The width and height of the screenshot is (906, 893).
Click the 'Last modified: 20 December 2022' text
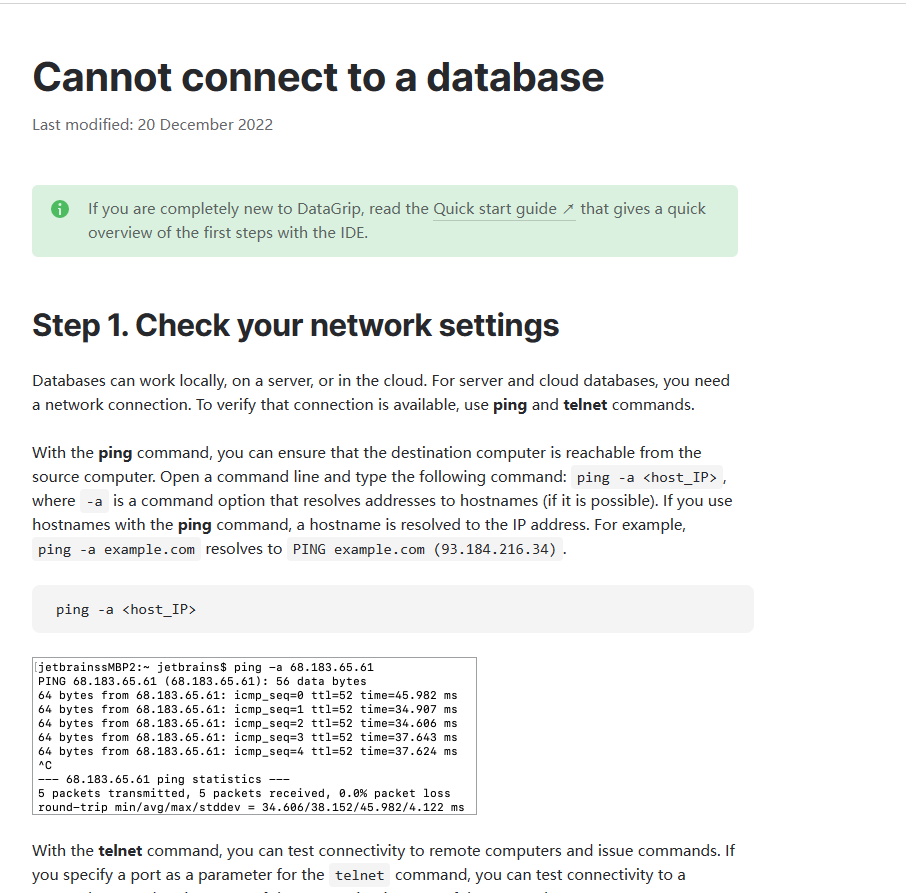pyautogui.click(x=153, y=125)
